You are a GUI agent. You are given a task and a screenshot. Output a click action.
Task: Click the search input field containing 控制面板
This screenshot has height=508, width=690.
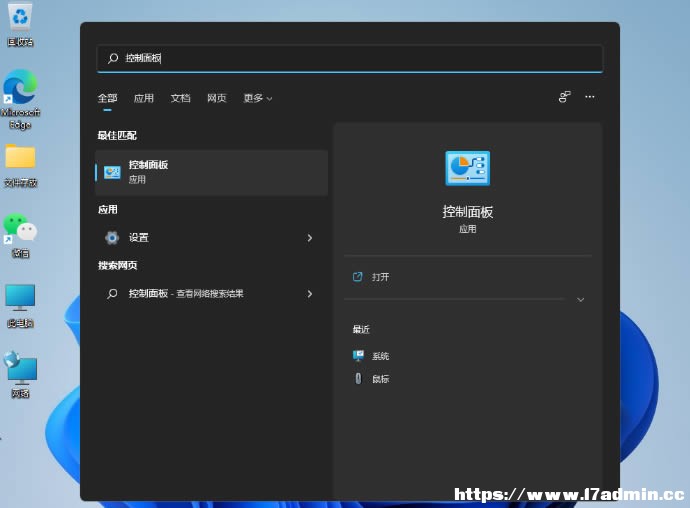coord(350,58)
